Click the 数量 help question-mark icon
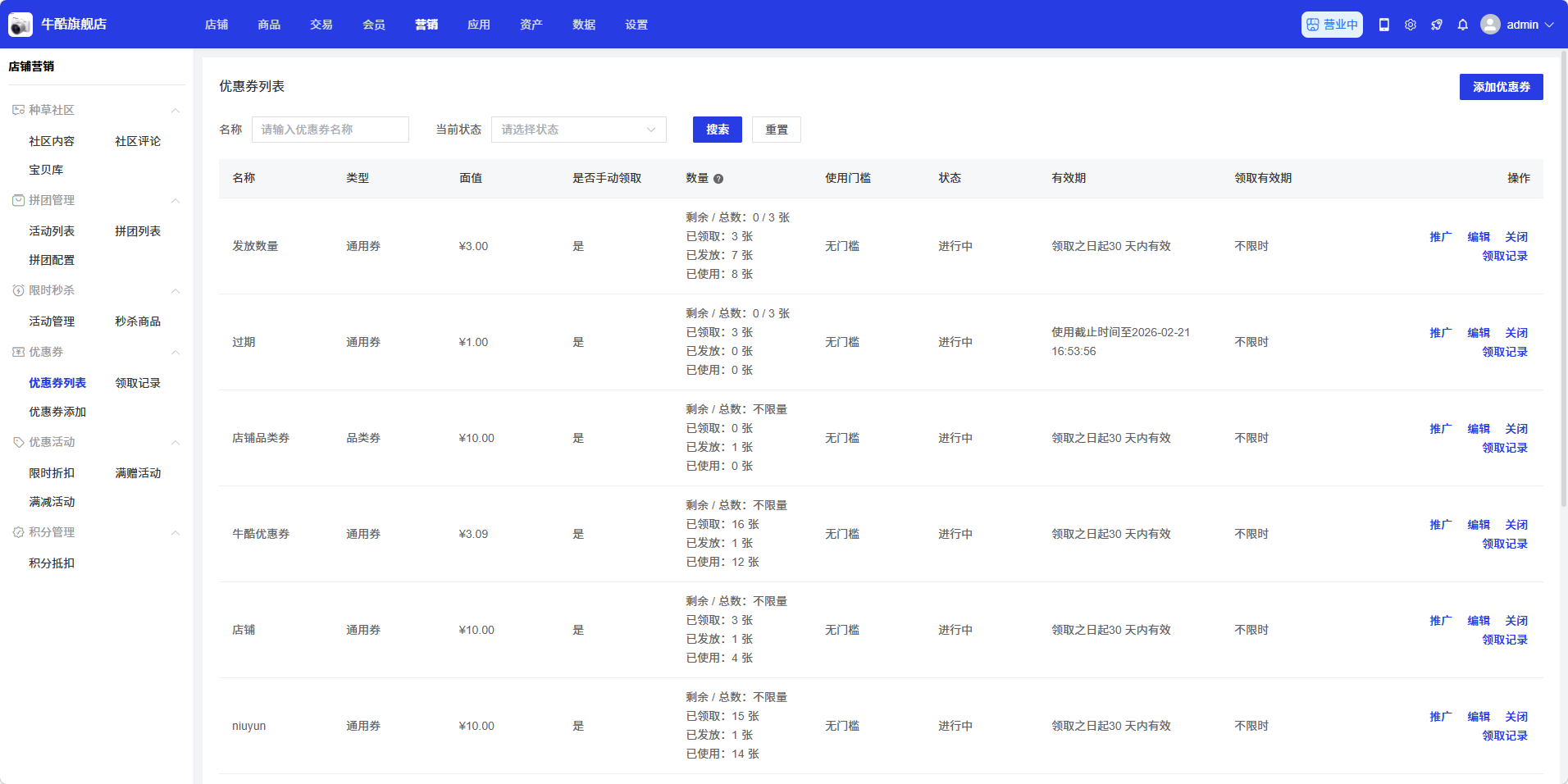The image size is (1568, 784). [x=718, y=179]
